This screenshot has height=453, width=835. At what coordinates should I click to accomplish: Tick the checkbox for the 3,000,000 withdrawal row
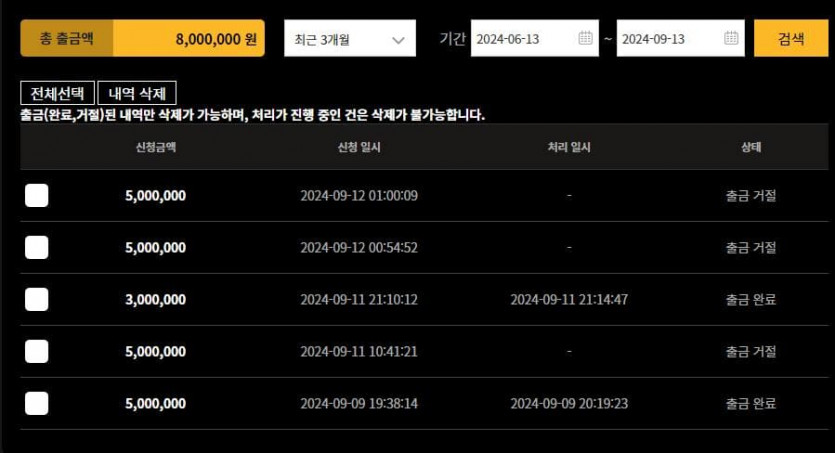[x=37, y=299]
